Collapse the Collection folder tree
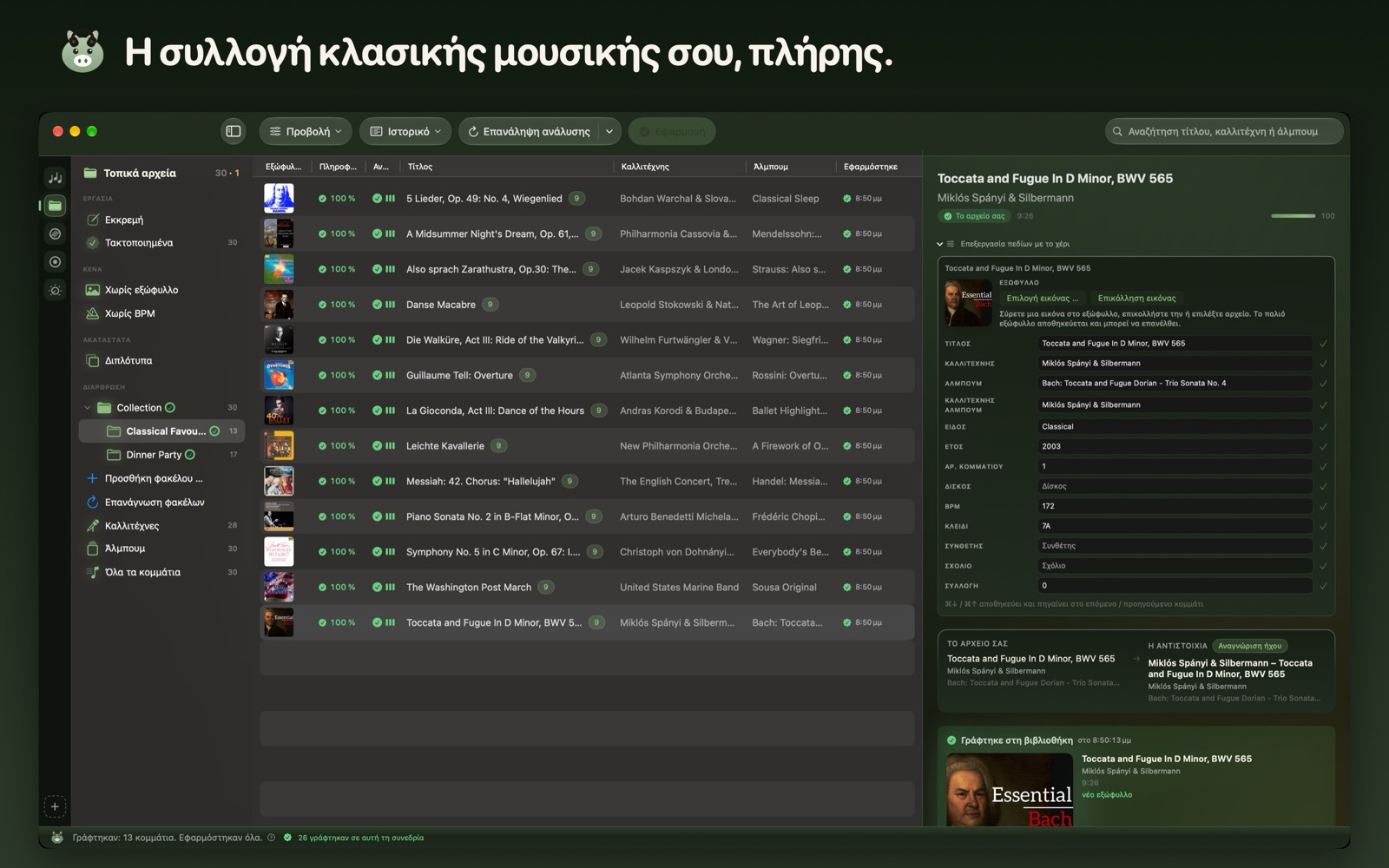The image size is (1389, 868). 87,408
